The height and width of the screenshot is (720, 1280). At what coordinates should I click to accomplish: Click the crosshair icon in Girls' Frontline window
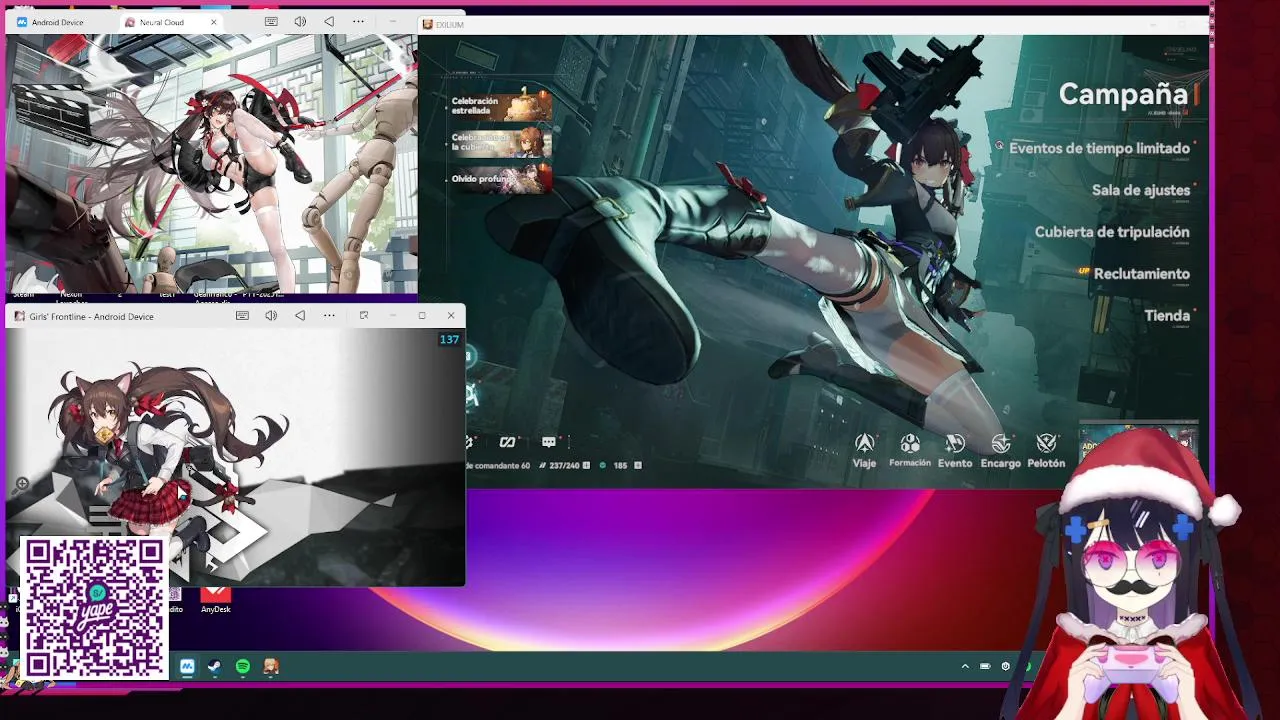click(x=22, y=484)
